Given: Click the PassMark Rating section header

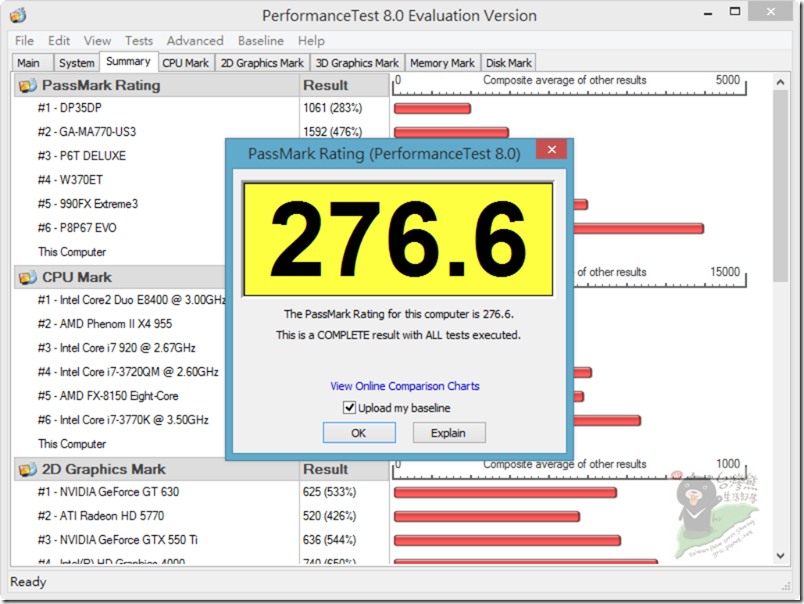Looking at the screenshot, I should click(x=156, y=85).
